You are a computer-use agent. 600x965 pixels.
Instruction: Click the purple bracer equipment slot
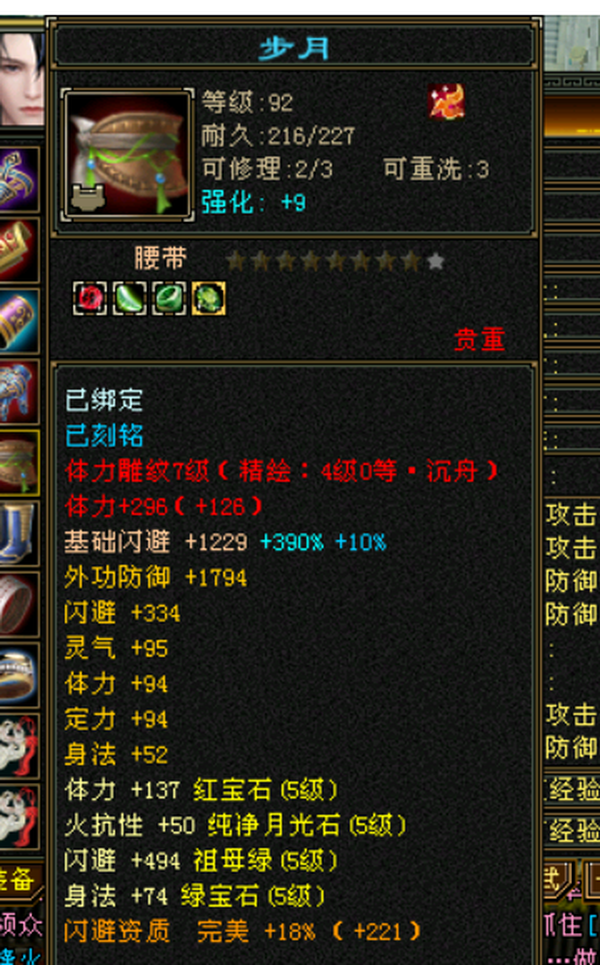18,321
